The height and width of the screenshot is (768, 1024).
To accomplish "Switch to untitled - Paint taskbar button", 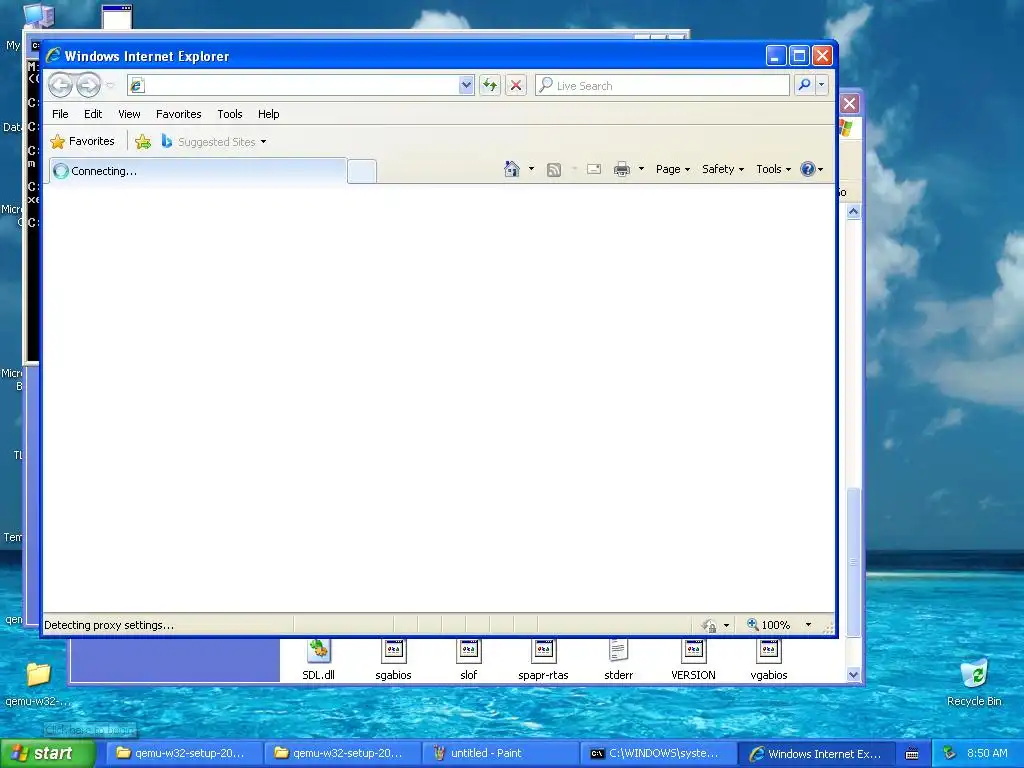I will point(500,754).
